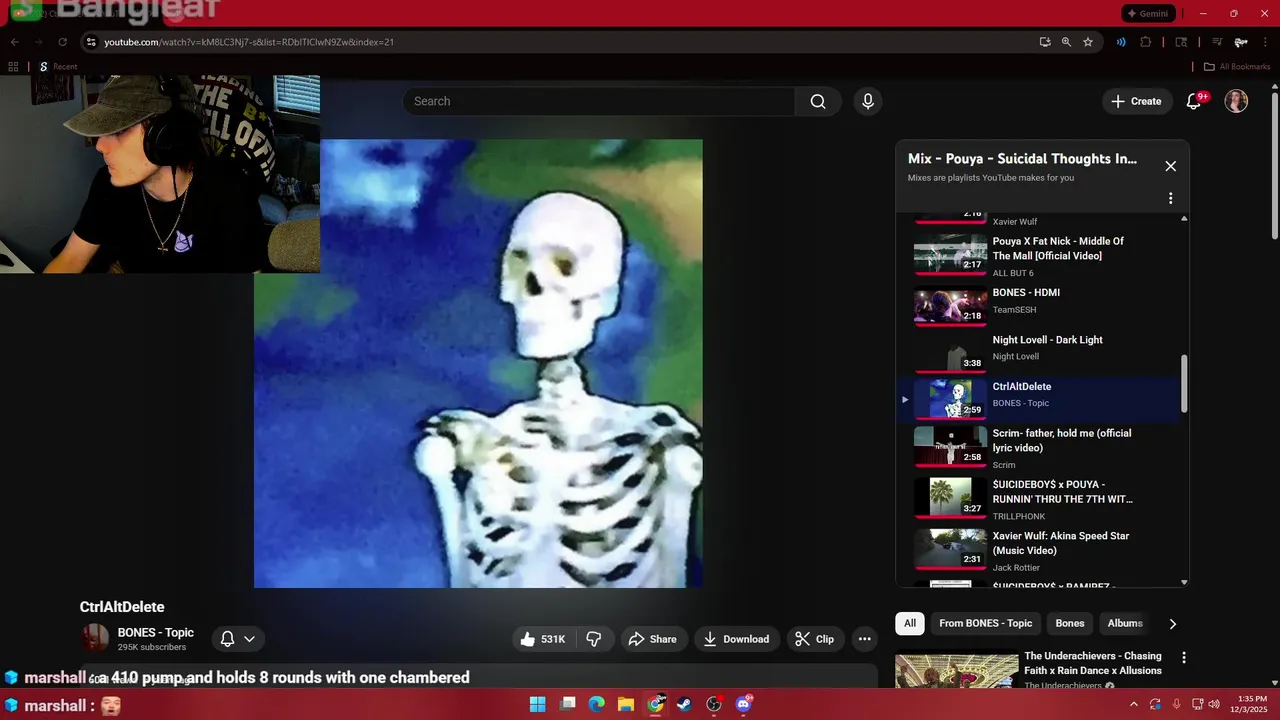
Task: Click the Create button
Action: [x=1137, y=101]
